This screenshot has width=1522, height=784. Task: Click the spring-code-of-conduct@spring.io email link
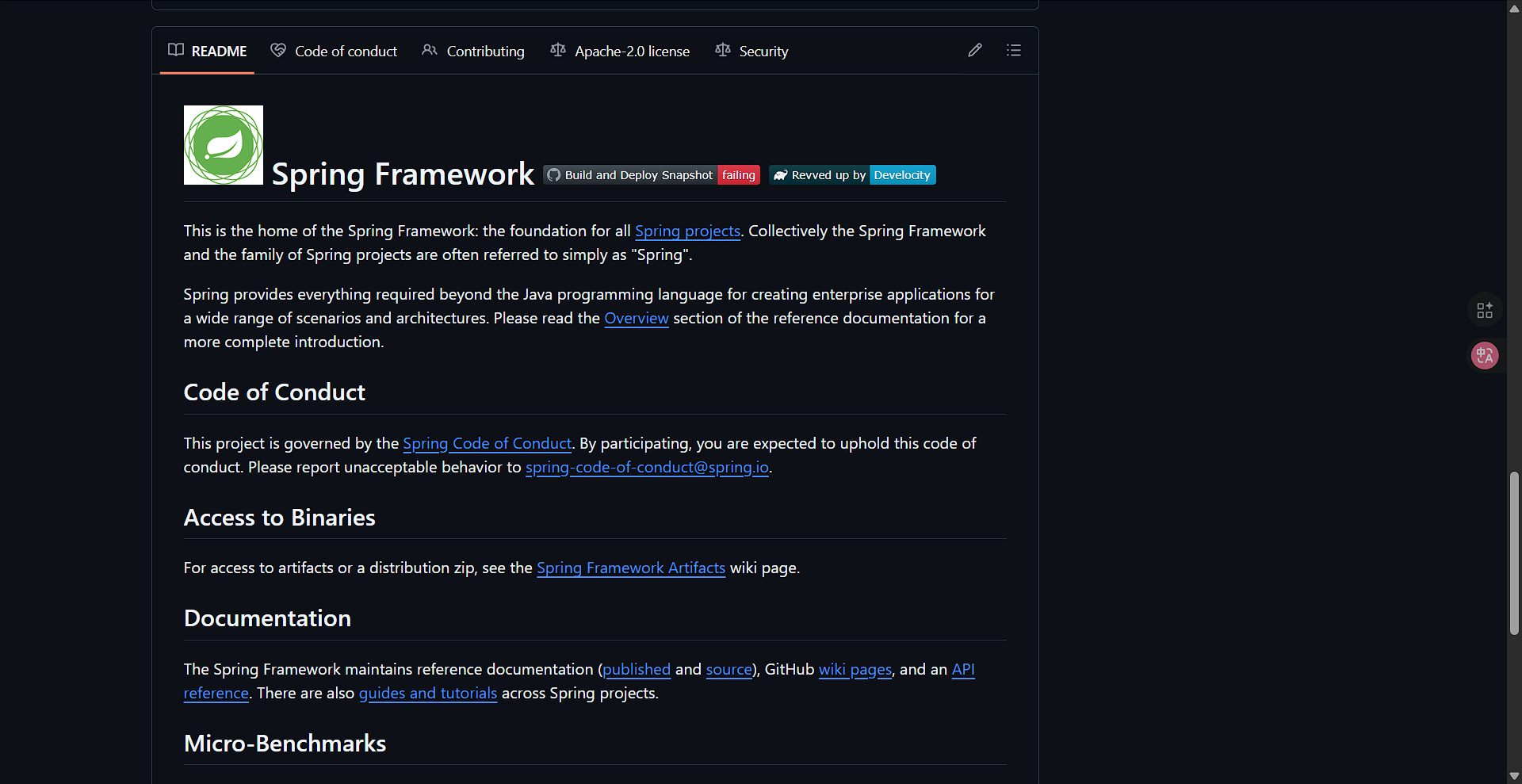pyautogui.click(x=647, y=467)
